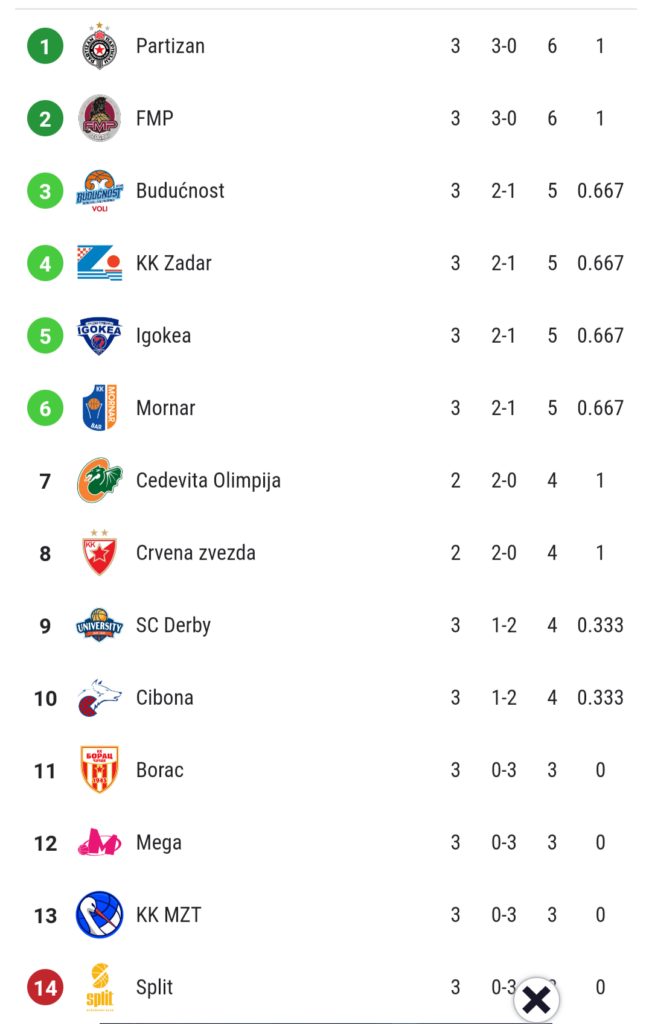Click the green rank 1 badge
The width and height of the screenshot is (652, 1024).
[45, 46]
